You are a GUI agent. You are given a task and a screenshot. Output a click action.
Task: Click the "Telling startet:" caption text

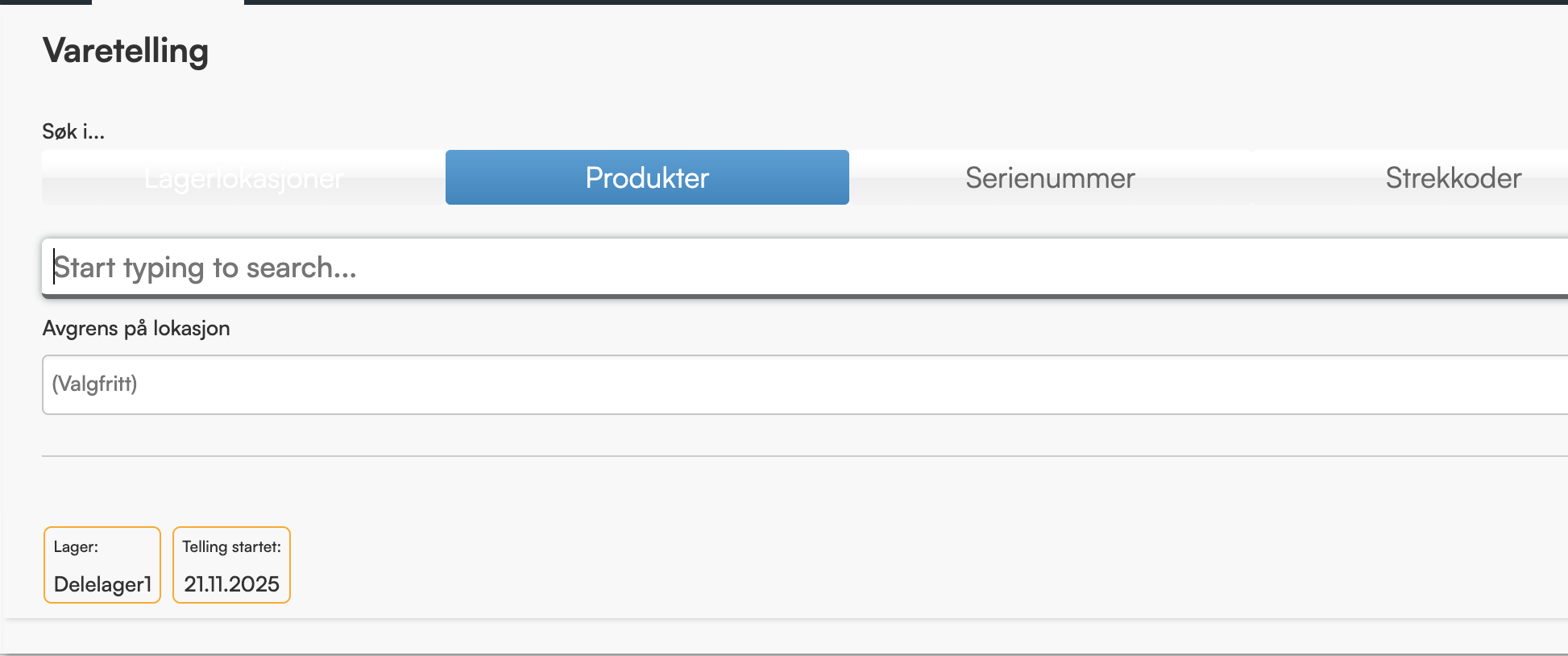(231, 546)
